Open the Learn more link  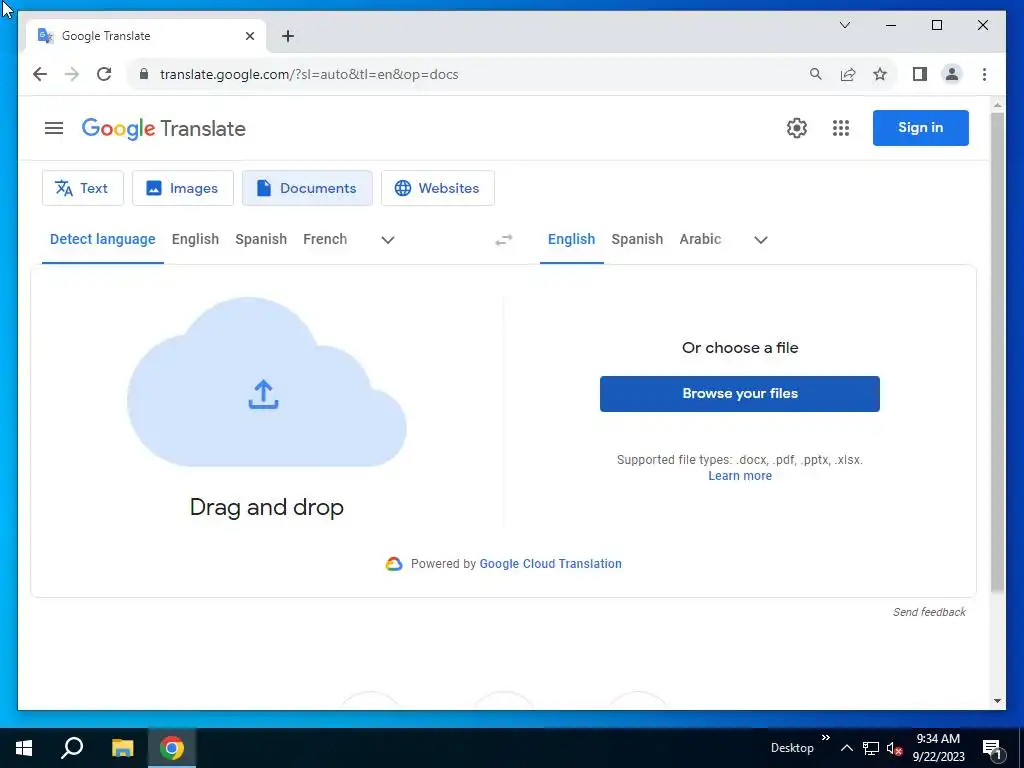[x=740, y=476]
